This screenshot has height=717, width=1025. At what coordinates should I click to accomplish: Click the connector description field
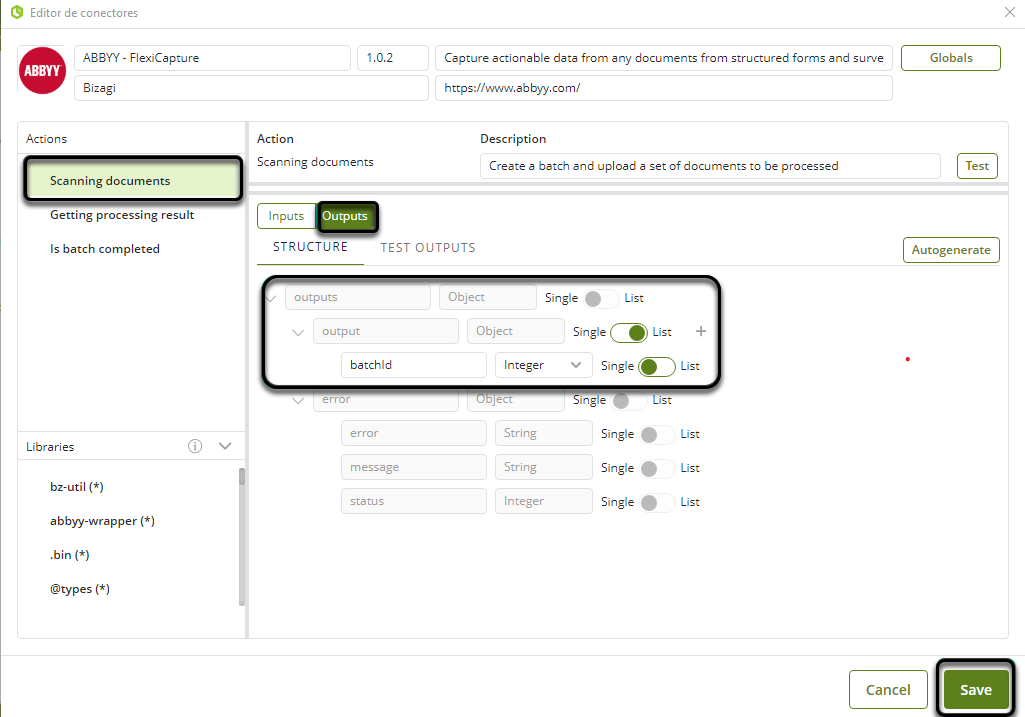[664, 58]
